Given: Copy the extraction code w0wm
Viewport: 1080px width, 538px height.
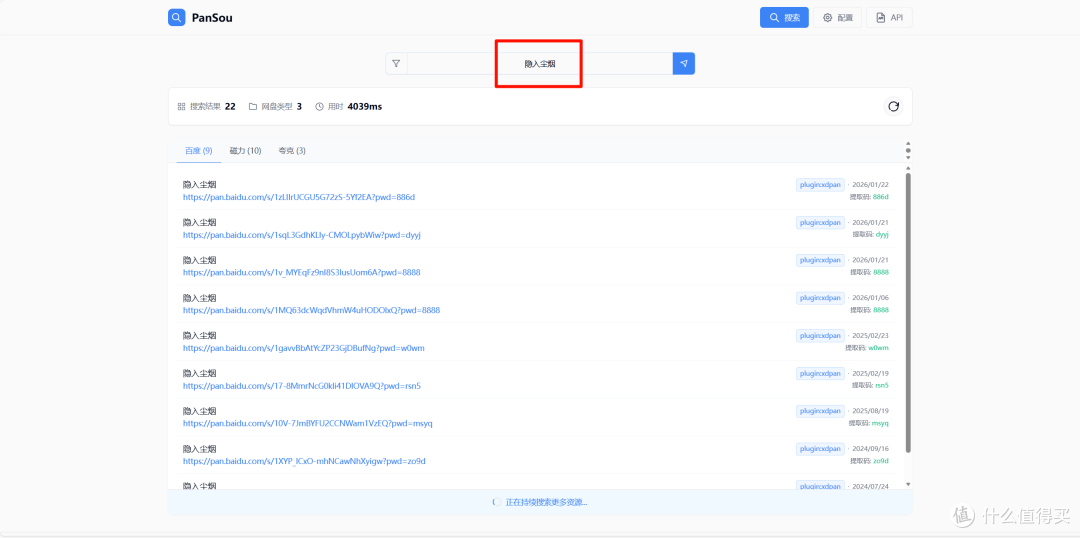Looking at the screenshot, I should point(878,348).
